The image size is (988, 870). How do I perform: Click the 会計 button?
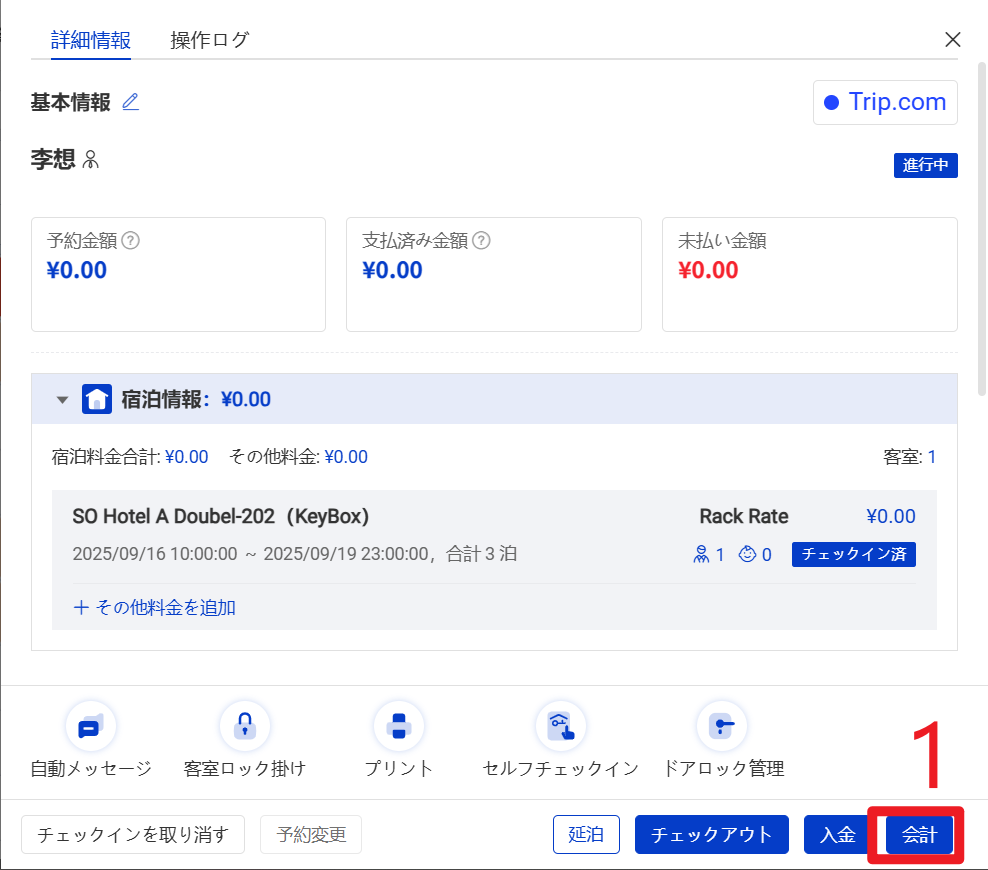pos(919,835)
